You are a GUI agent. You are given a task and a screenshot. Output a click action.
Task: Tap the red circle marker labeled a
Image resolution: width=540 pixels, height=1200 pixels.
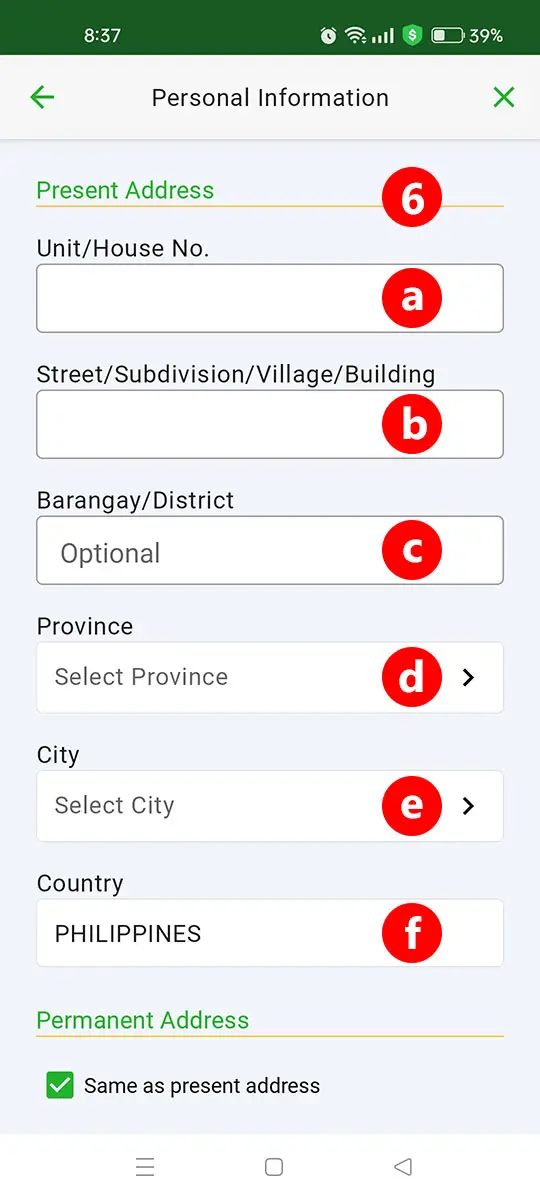pos(412,298)
